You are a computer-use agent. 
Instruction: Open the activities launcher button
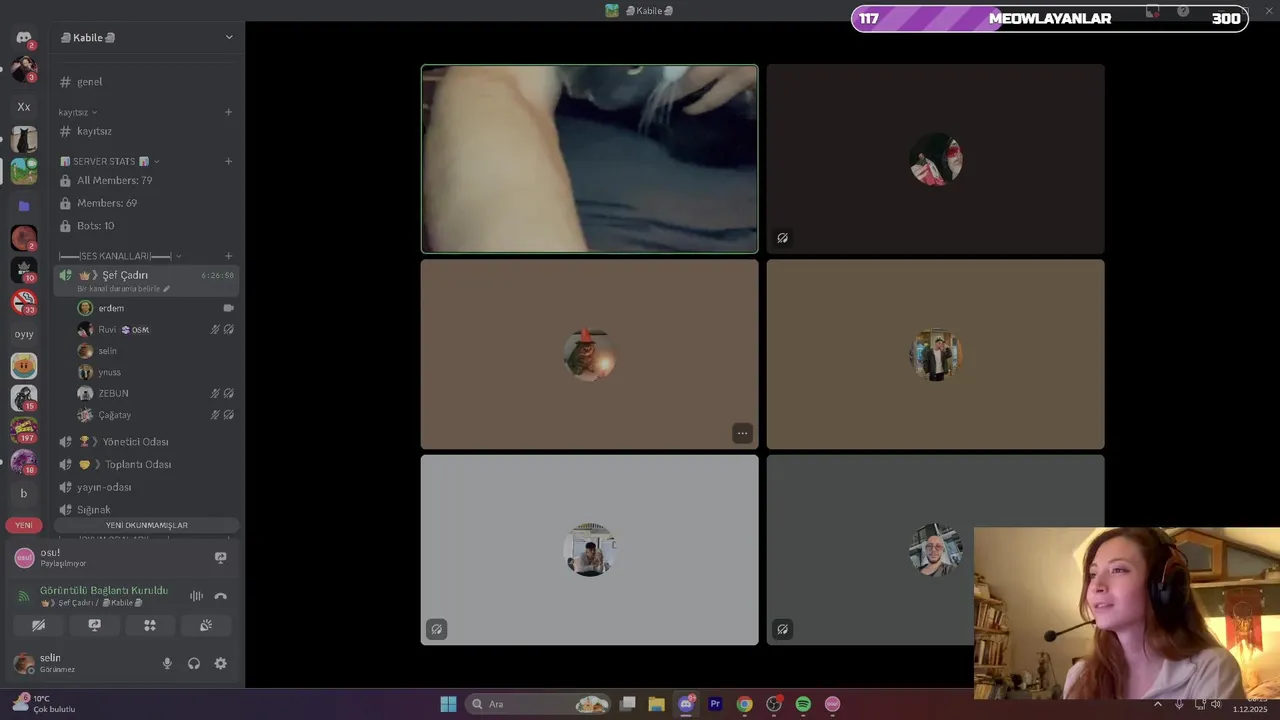150,625
